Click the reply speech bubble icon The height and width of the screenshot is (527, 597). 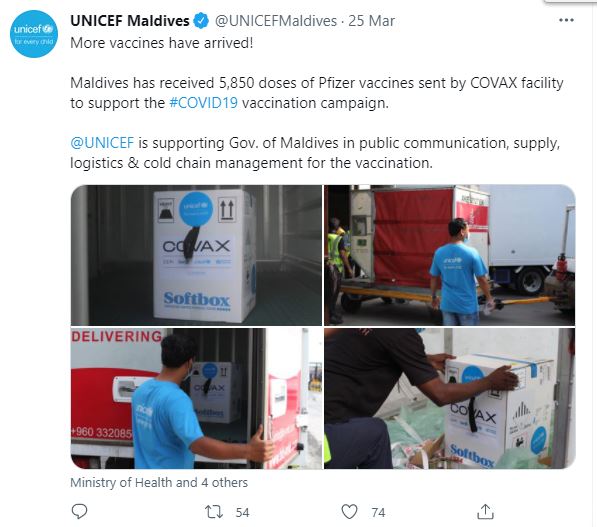click(x=79, y=511)
